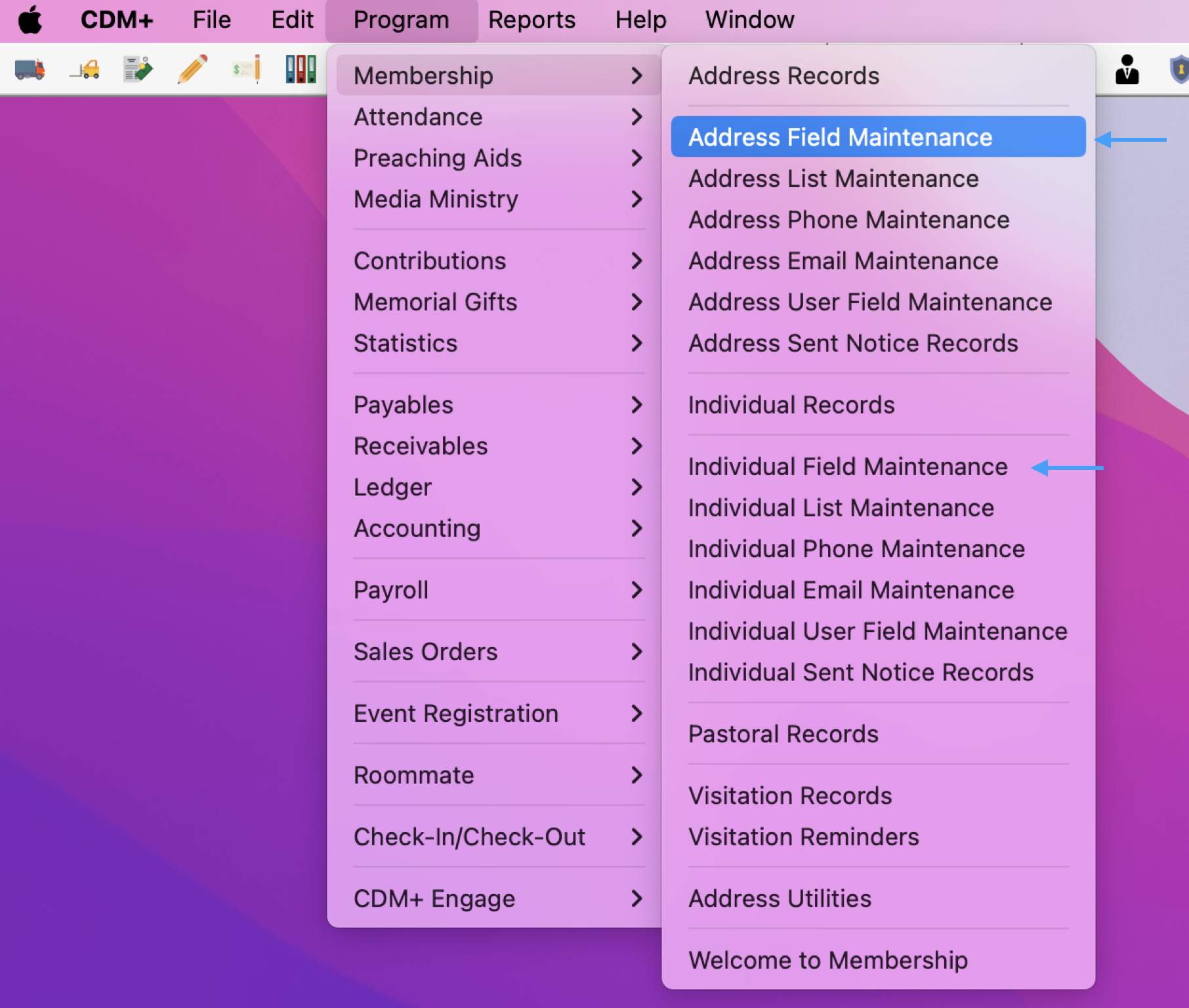Screen dimensions: 1189x1008
Task: Open the Reports menu in menu bar
Action: (532, 20)
